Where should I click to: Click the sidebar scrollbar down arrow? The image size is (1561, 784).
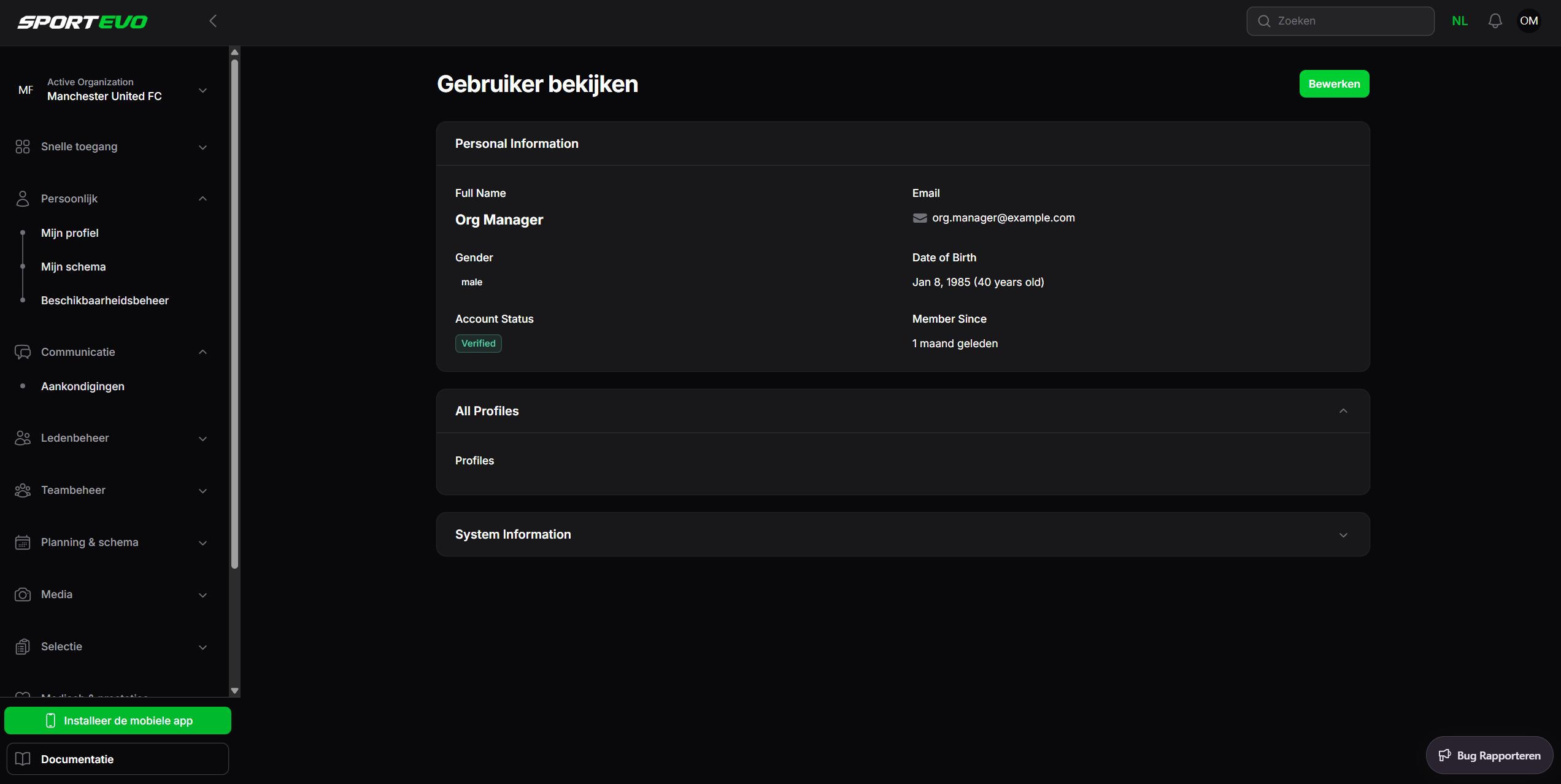point(234,691)
